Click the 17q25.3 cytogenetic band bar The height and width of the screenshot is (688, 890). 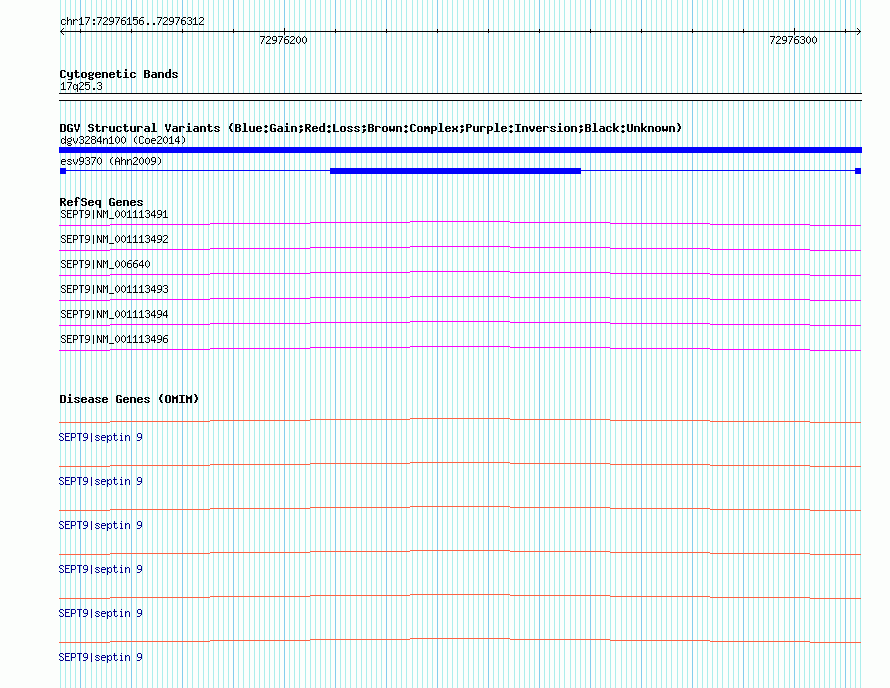[x=460, y=97]
